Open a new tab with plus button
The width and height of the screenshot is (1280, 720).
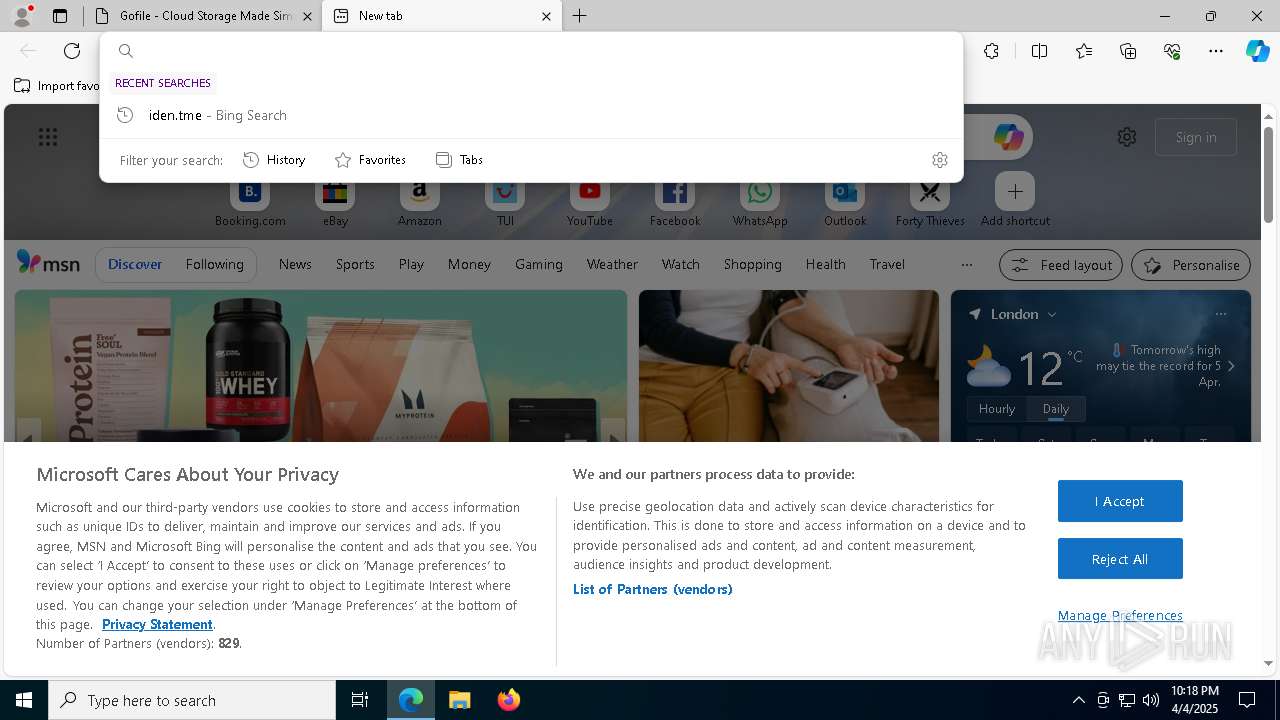click(x=579, y=16)
